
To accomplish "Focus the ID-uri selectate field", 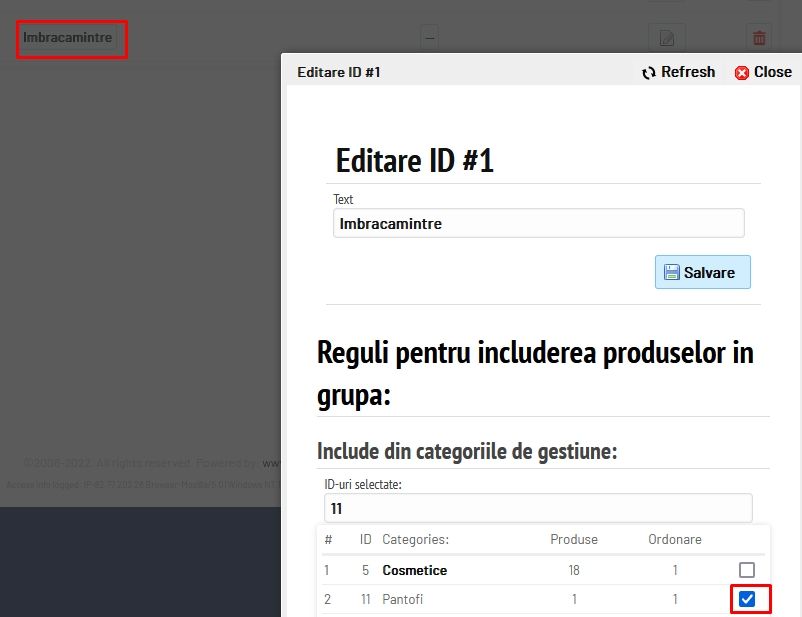I will coord(538,508).
